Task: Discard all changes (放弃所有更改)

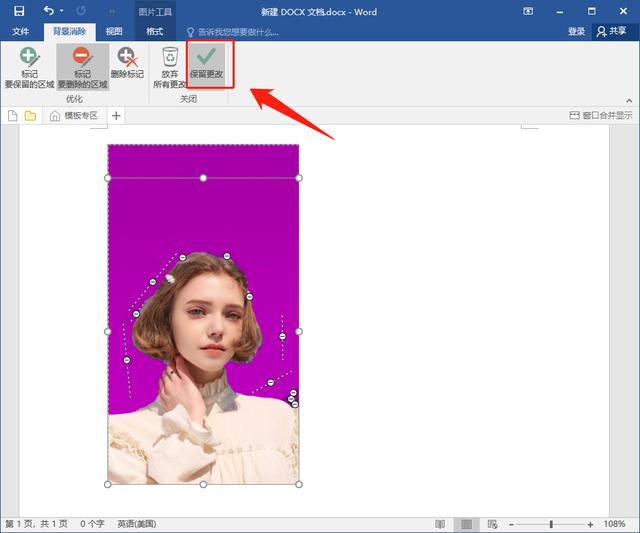Action: [170, 68]
